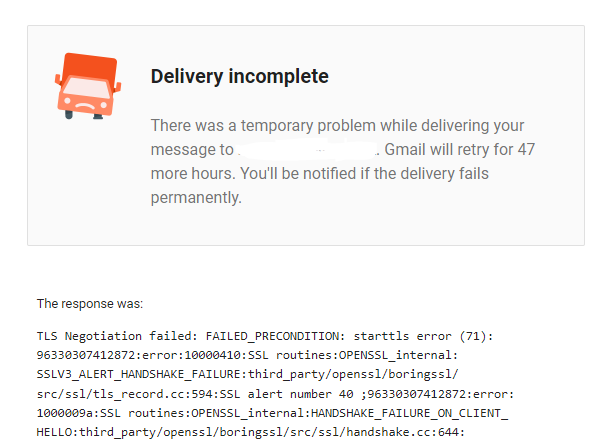Click the "Delivery incomplete" heading
Screen dimensions: 600x443
pyautogui.click(x=239, y=76)
